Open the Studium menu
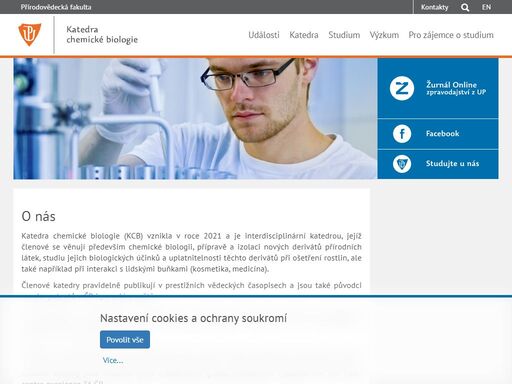The width and height of the screenshot is (512, 384). [x=344, y=35]
